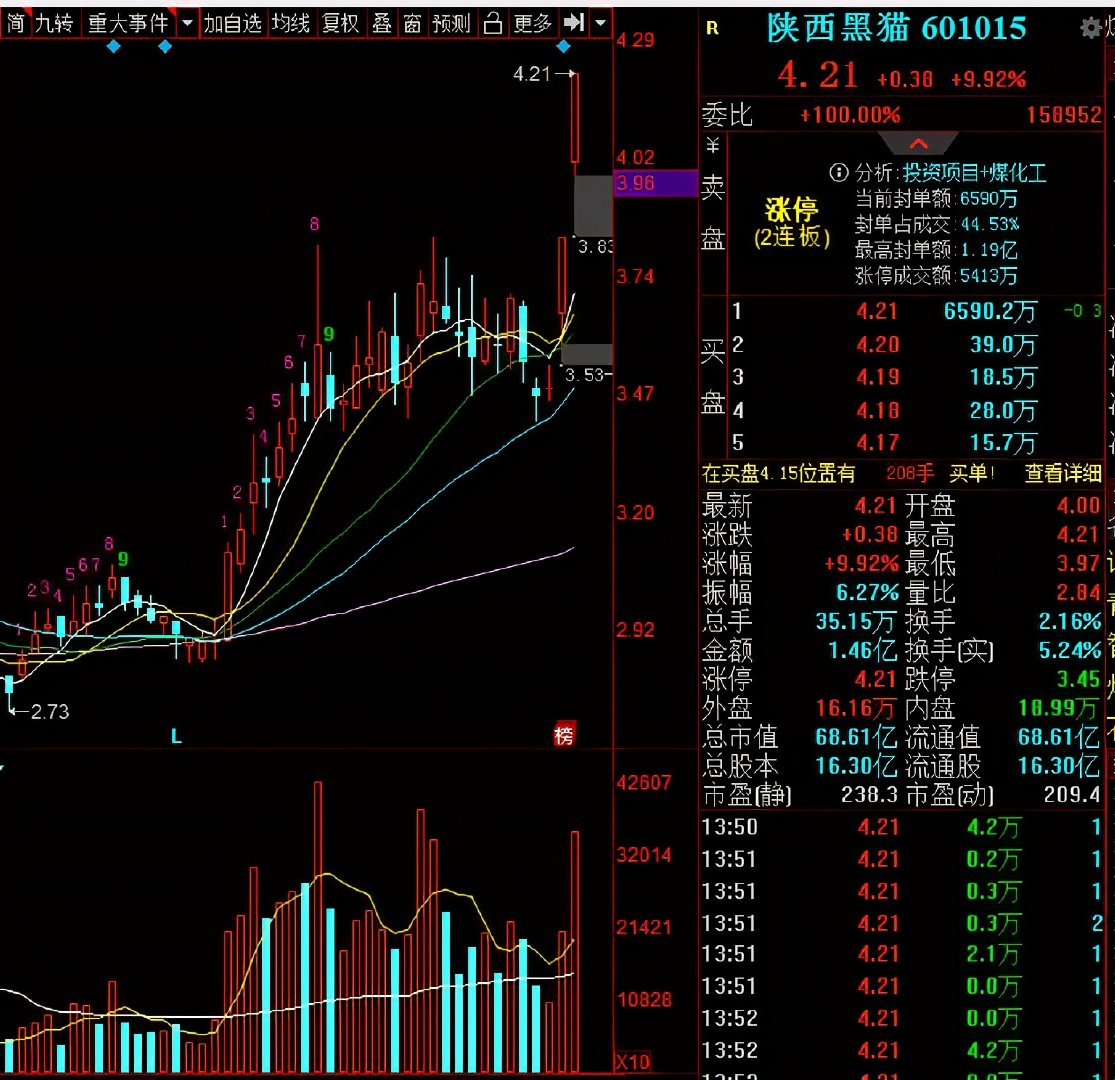This screenshot has height=1080, width=1115.
Task: Collapse the 涨停 analysis panel chevron
Action: (917, 143)
